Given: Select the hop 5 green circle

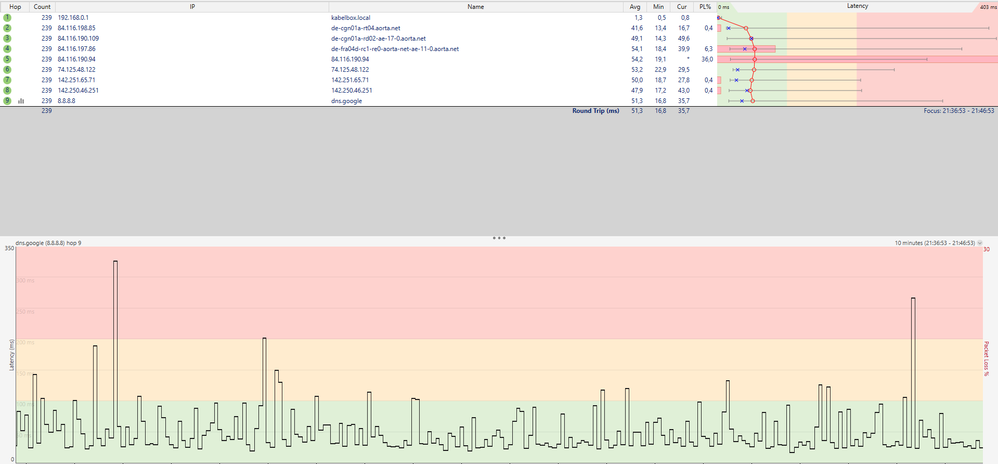Looking at the screenshot, I should pyautogui.click(x=7, y=59).
